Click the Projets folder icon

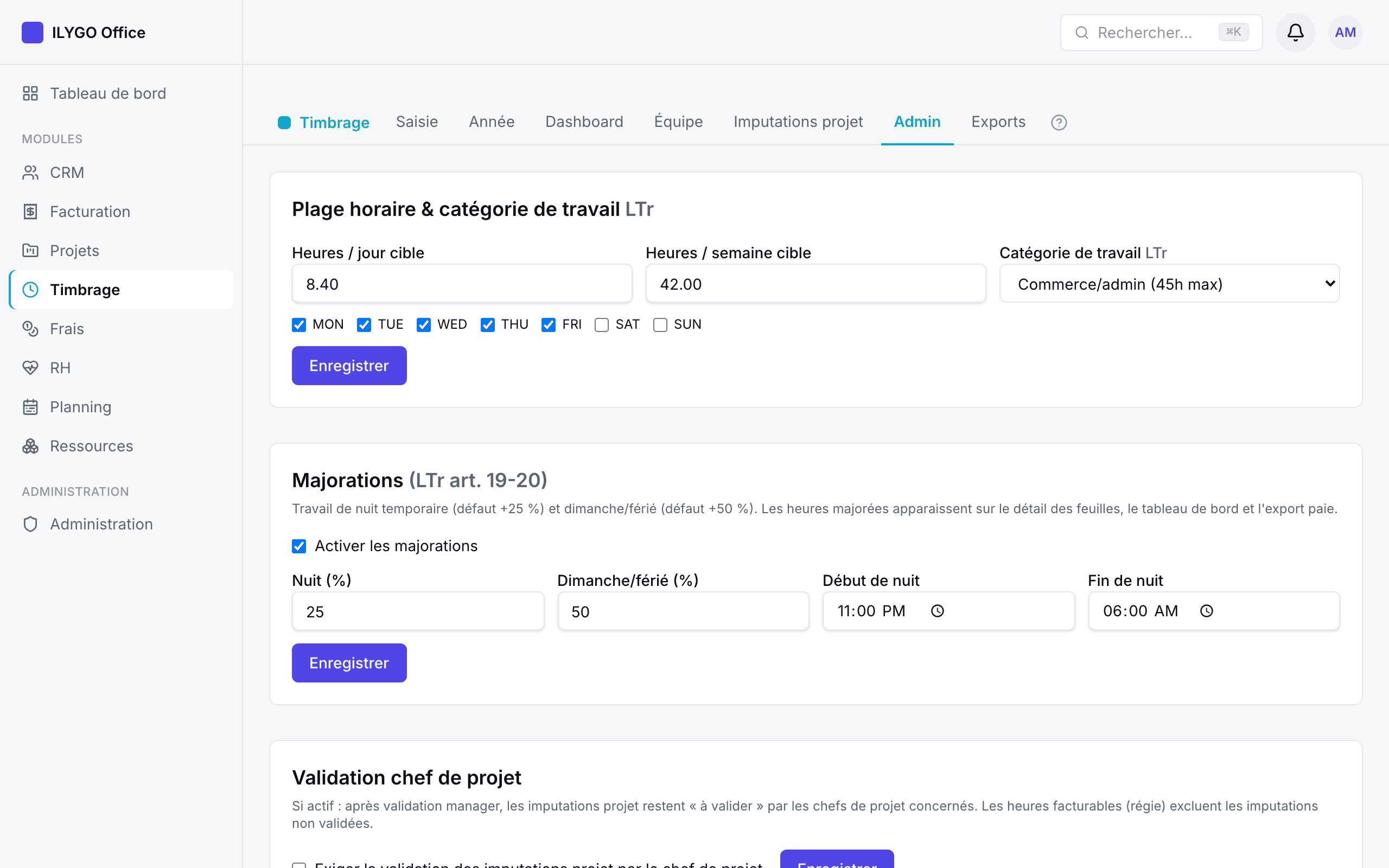pos(30,250)
